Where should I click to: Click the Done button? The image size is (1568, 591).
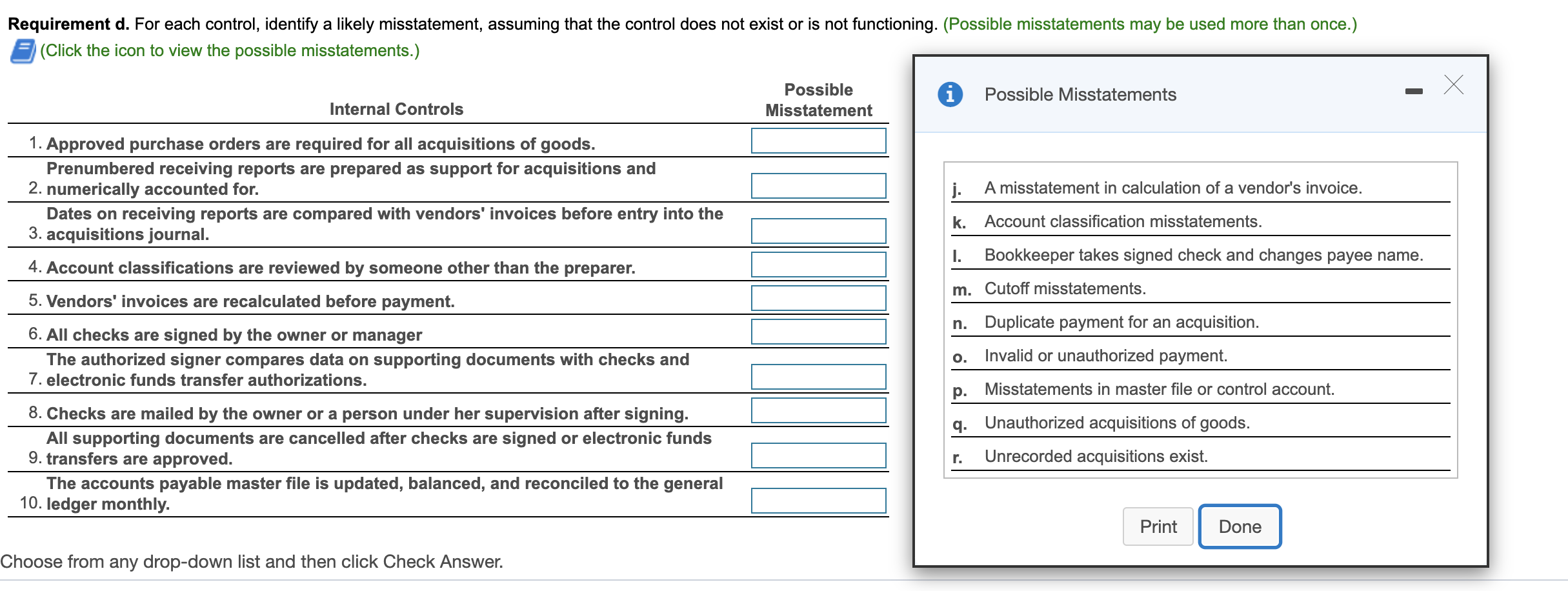coord(1239,526)
